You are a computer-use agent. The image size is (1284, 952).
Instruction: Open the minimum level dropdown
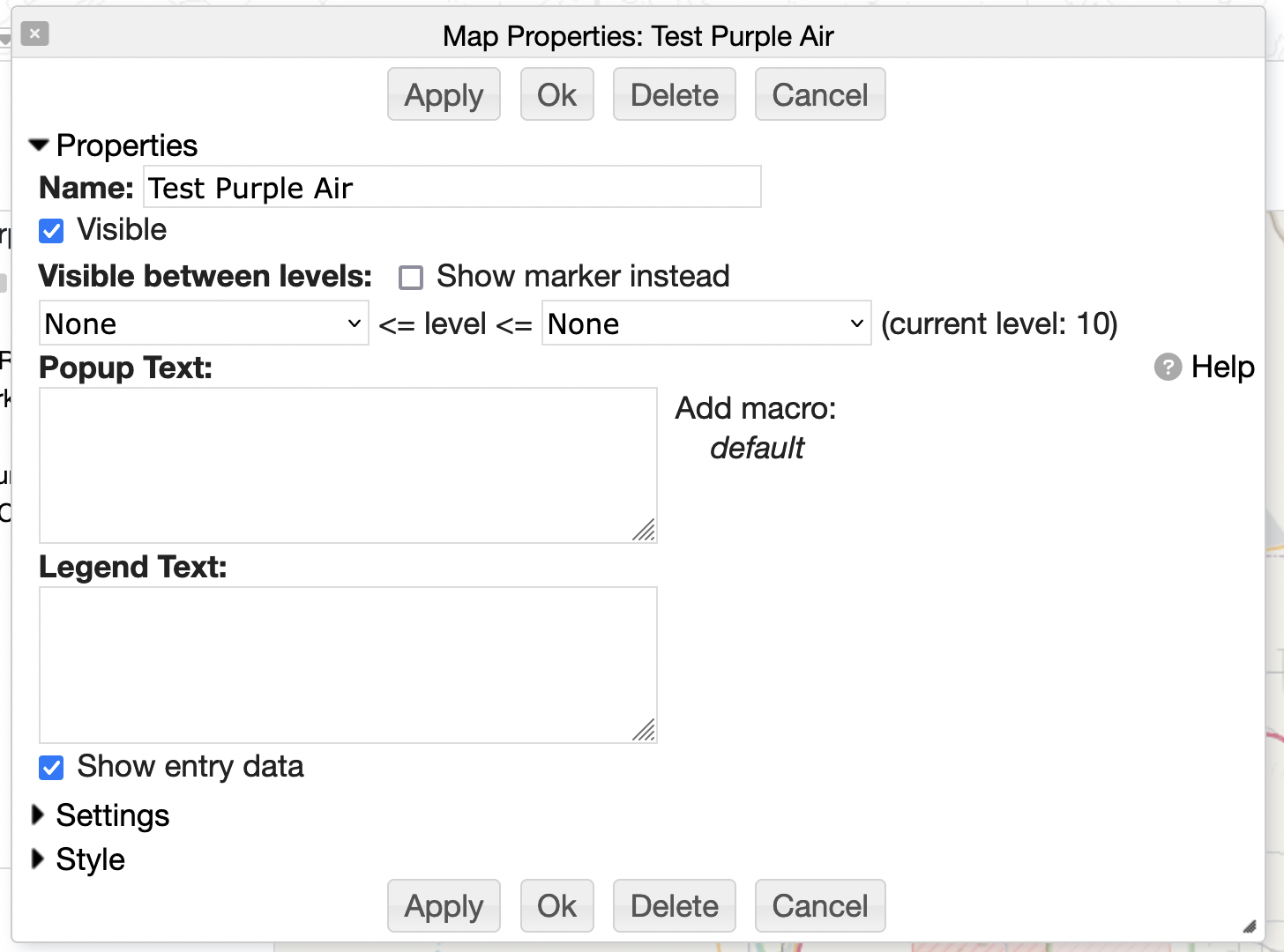pyautogui.click(x=204, y=324)
